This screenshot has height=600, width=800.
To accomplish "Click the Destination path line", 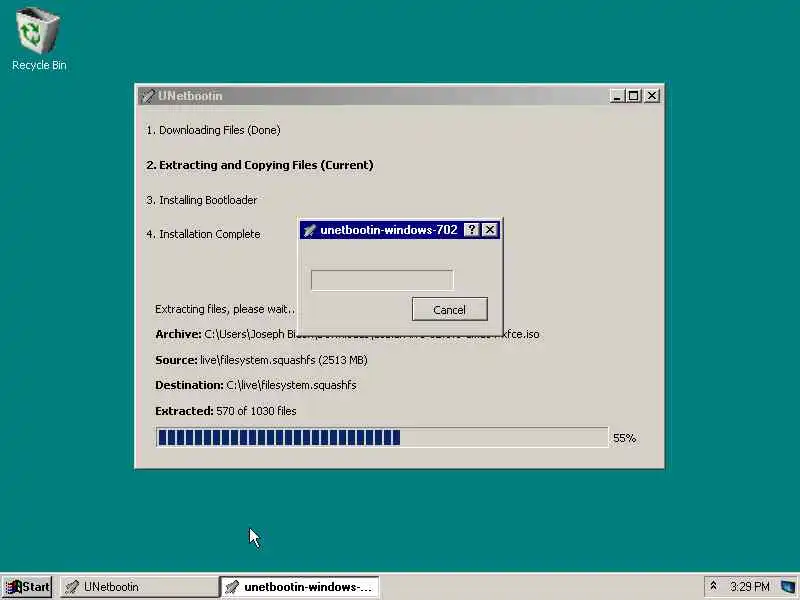I will tap(256, 385).
